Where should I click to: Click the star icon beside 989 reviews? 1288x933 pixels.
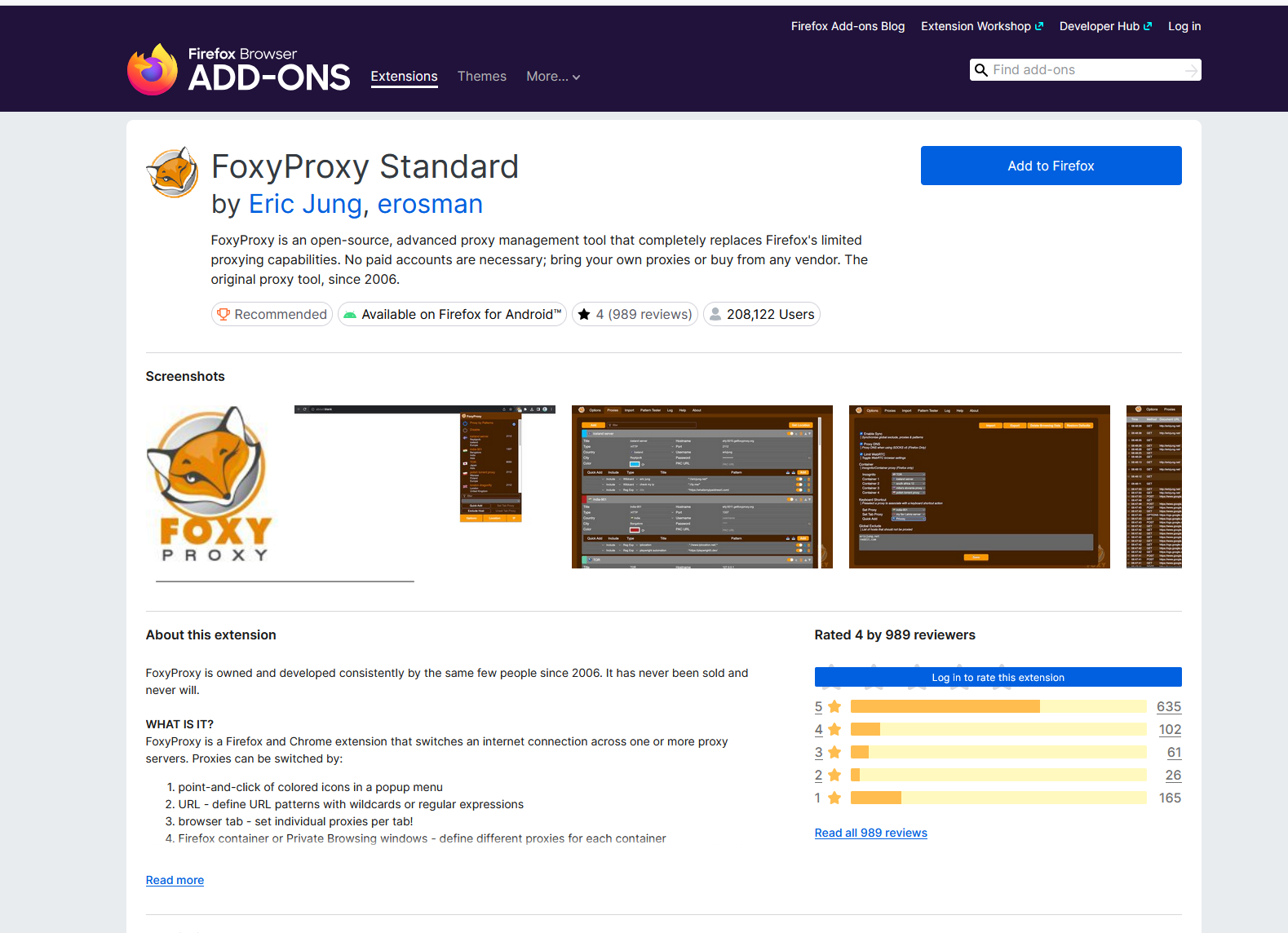pyautogui.click(x=584, y=315)
